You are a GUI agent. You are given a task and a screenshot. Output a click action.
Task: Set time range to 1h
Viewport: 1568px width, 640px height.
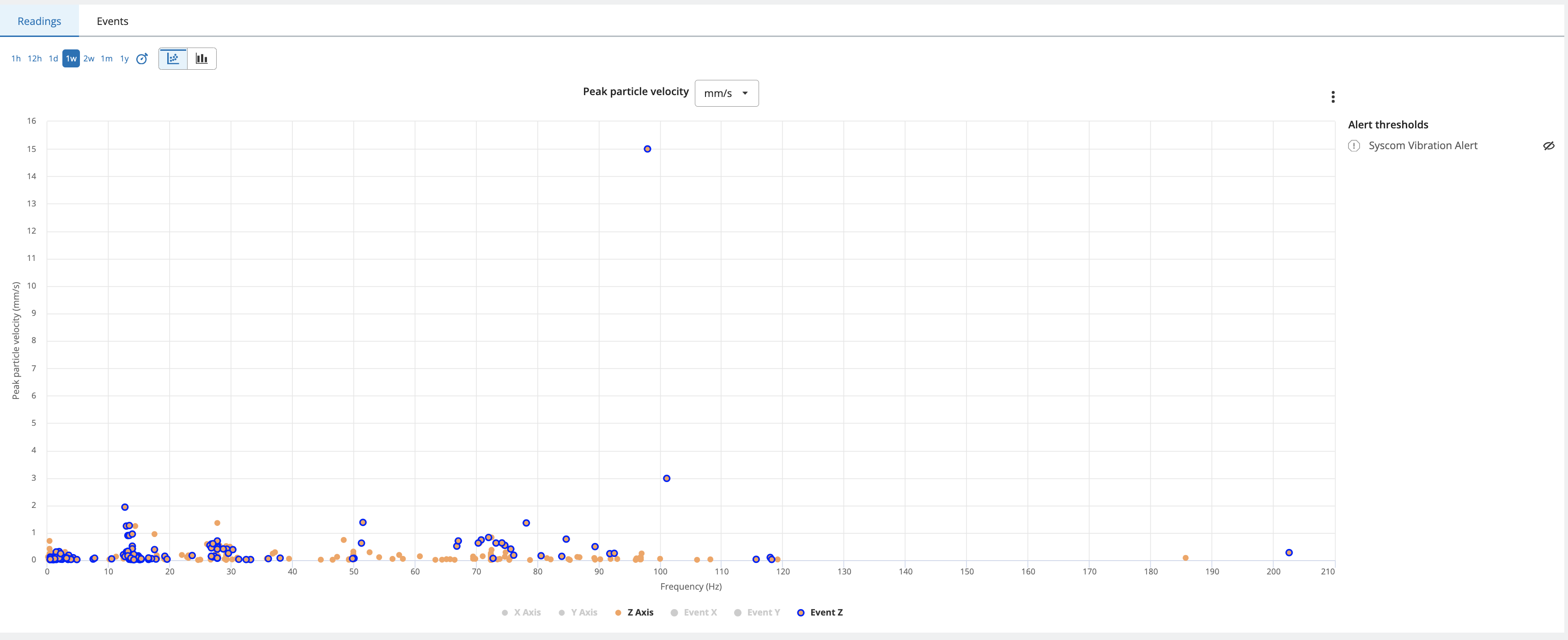pos(16,59)
